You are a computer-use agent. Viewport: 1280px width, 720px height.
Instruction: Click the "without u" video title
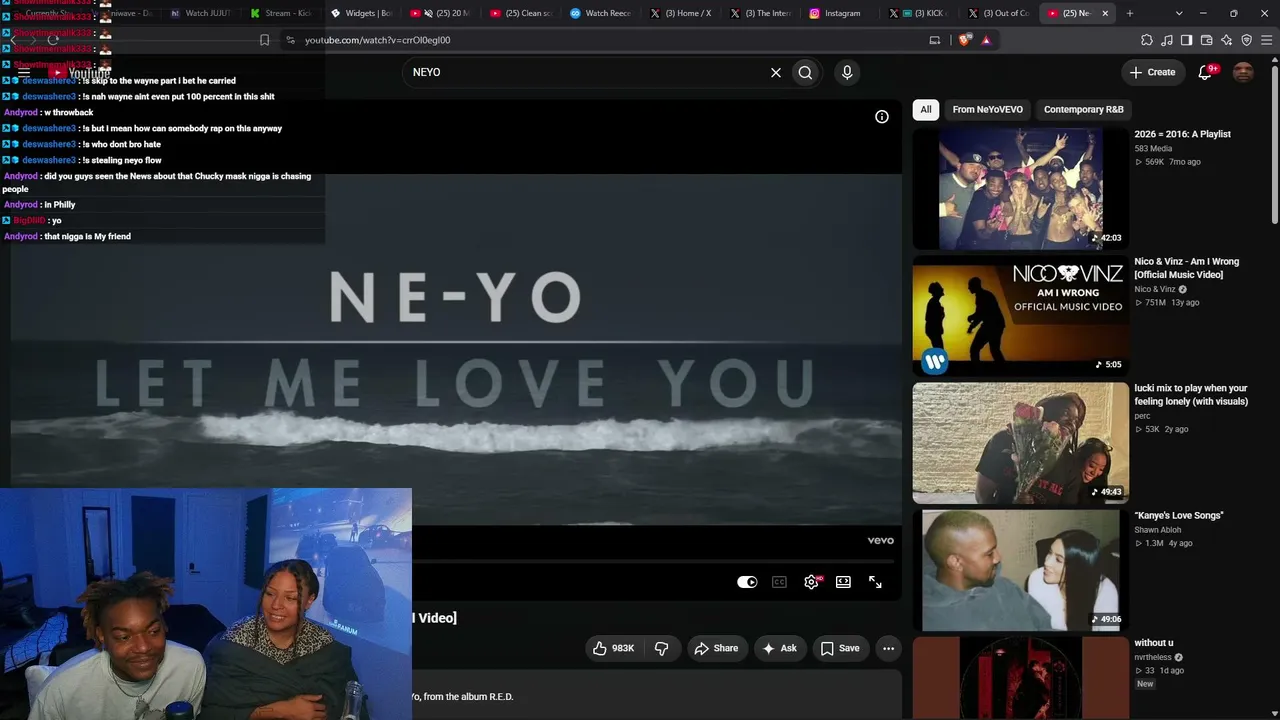[x=1154, y=643]
